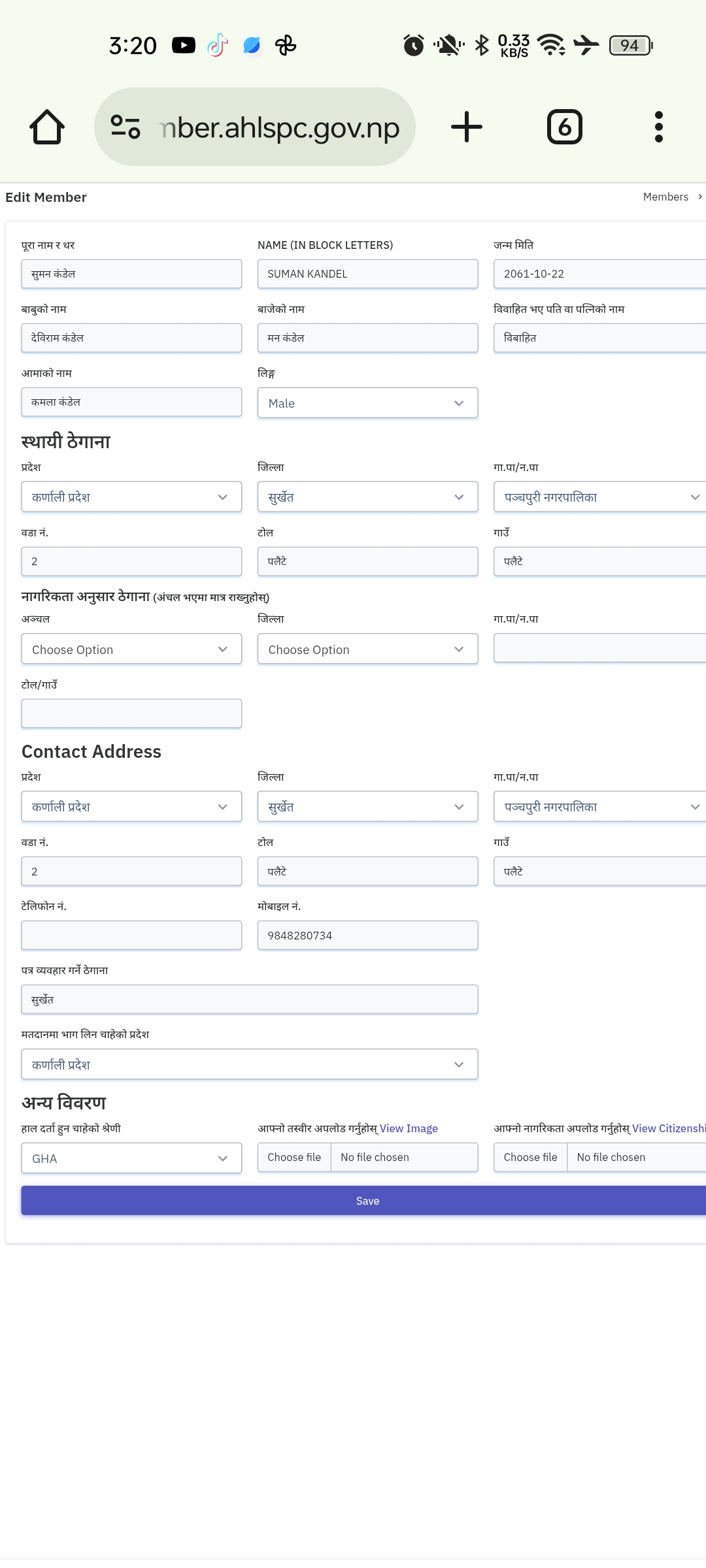The image size is (706, 1568).
Task: Expand the मतदानमा भाग लिन चाहेको प्रदेश dropdown
Action: click(x=250, y=1064)
